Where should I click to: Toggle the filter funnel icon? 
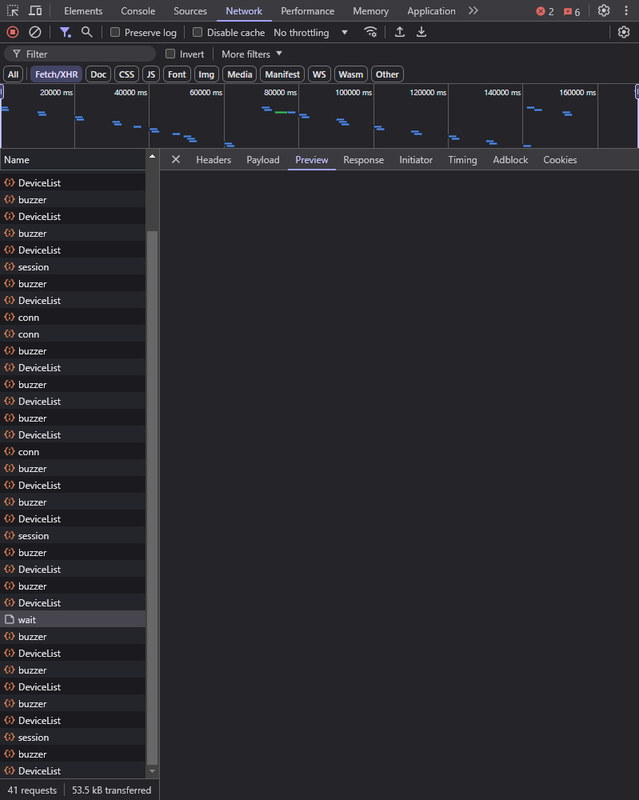pos(65,33)
